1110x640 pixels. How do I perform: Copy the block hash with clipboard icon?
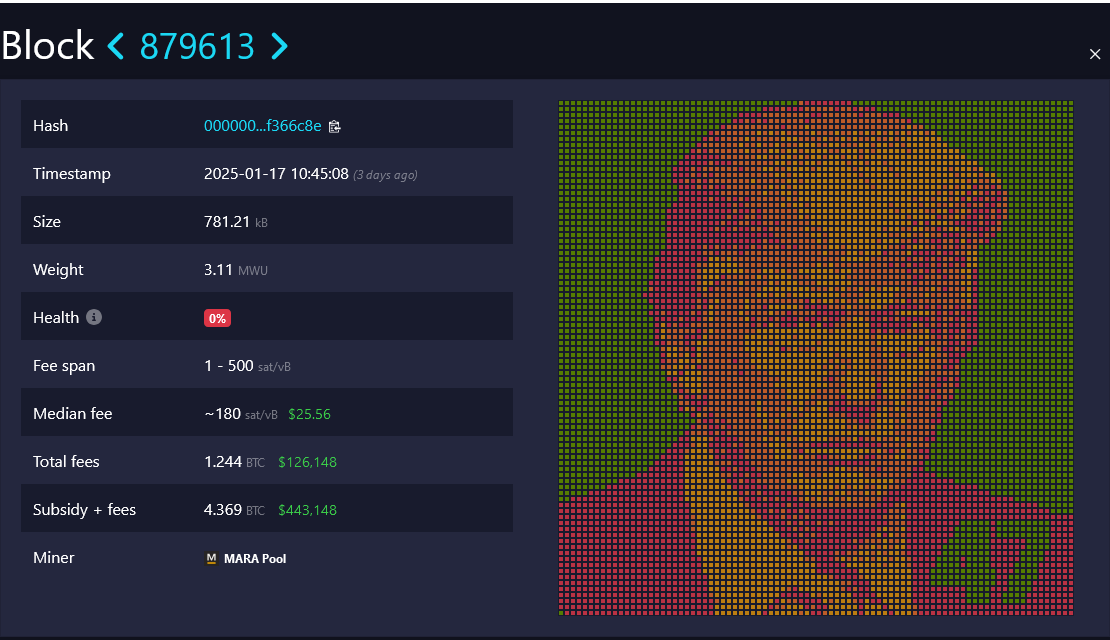(x=335, y=126)
